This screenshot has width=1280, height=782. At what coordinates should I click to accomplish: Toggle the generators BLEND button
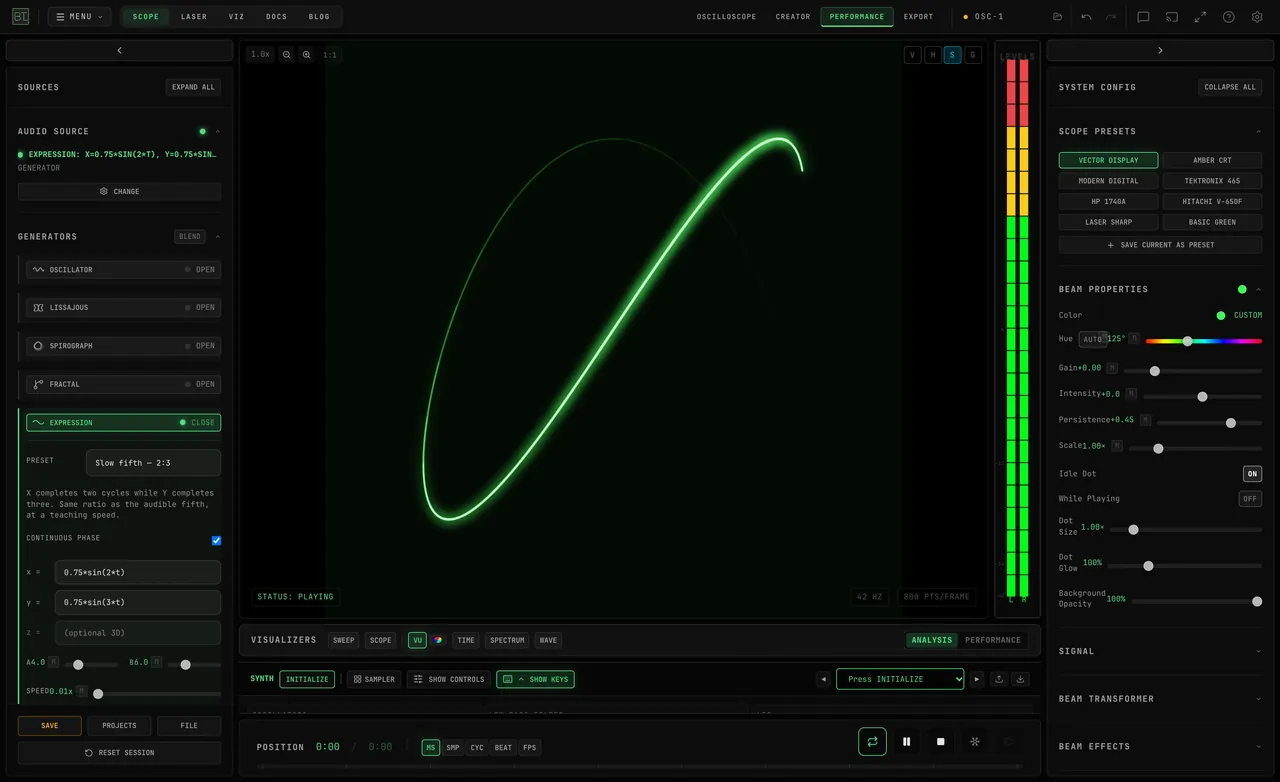(190, 237)
